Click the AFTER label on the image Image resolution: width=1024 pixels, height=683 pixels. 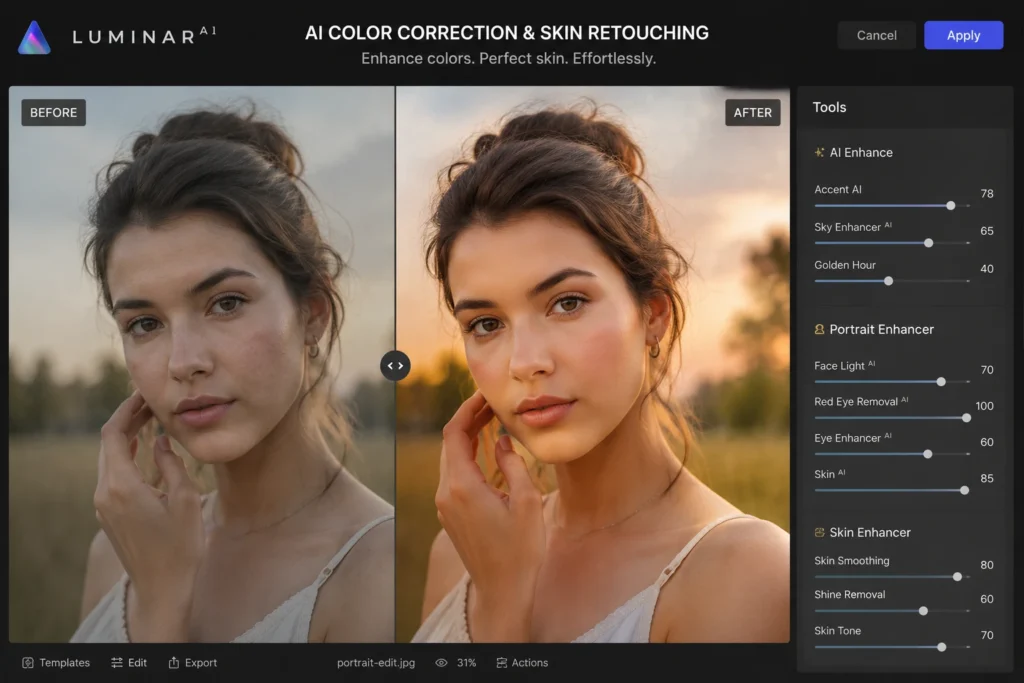coord(752,112)
